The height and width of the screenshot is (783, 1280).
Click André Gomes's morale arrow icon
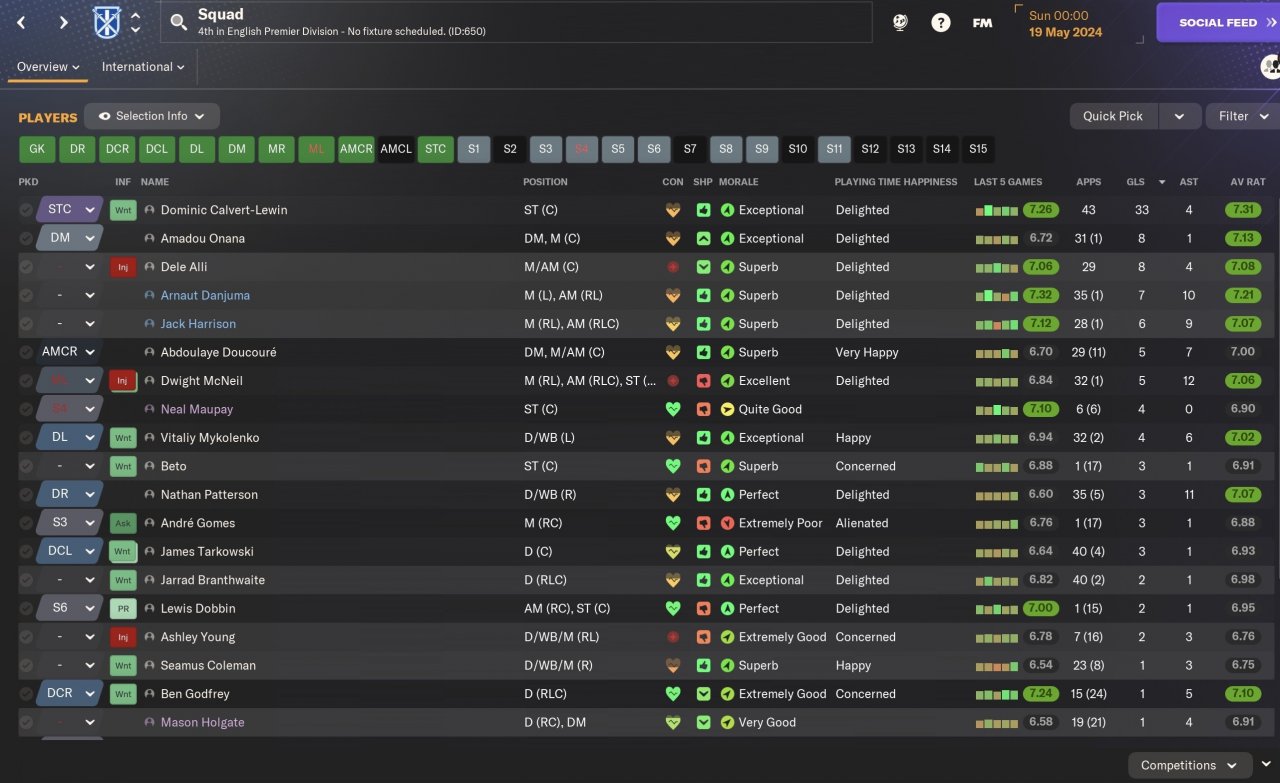pos(727,523)
